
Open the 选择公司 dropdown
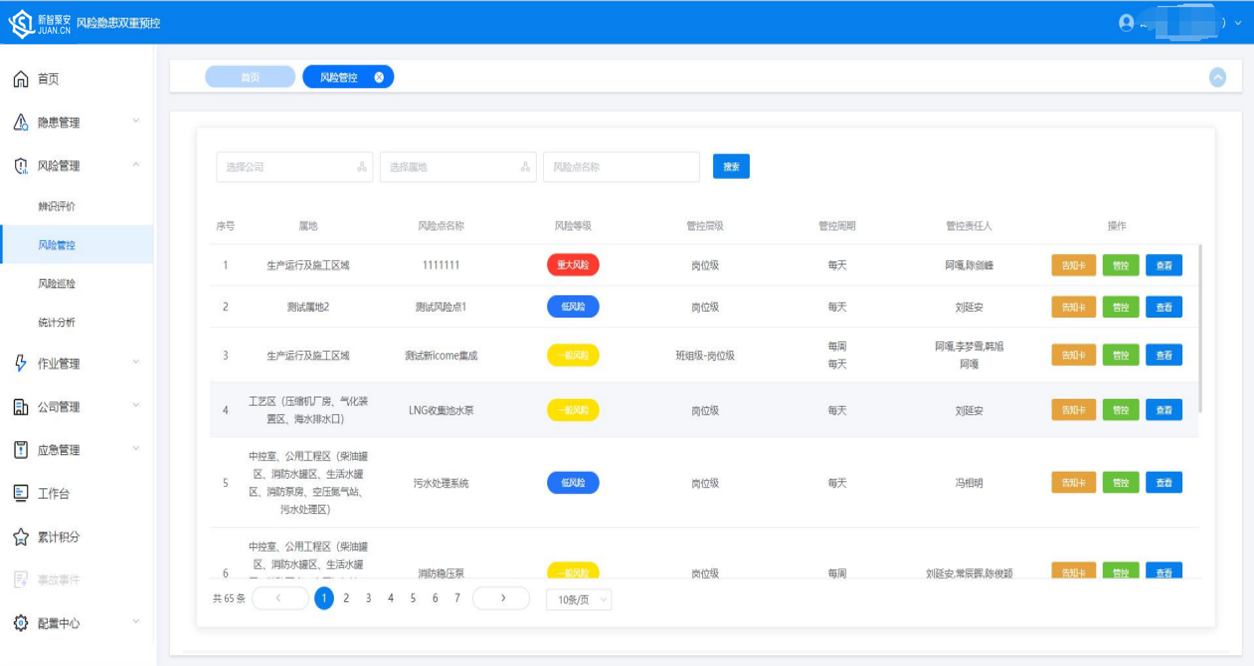click(294, 167)
